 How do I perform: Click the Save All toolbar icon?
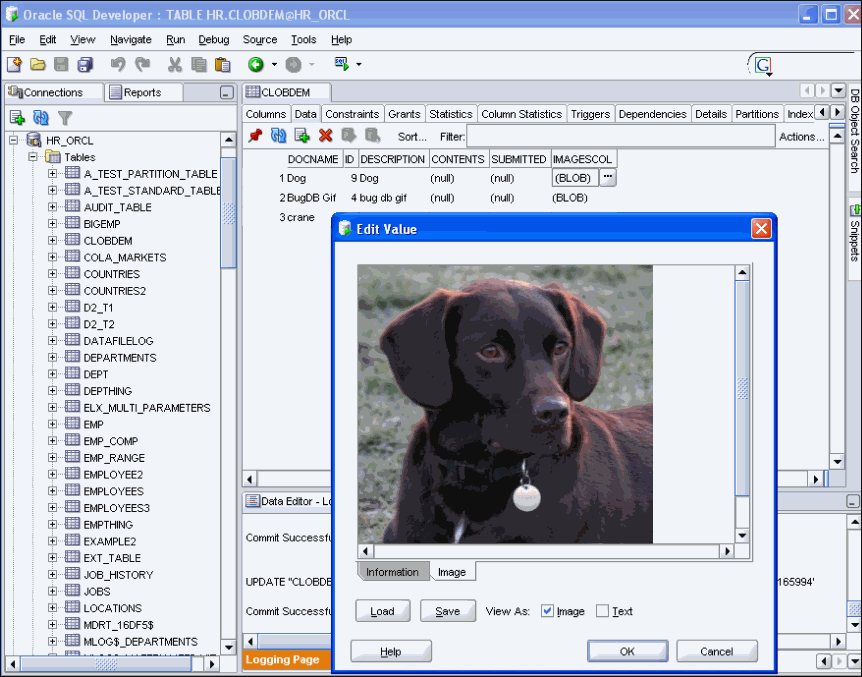pyautogui.click(x=85, y=64)
